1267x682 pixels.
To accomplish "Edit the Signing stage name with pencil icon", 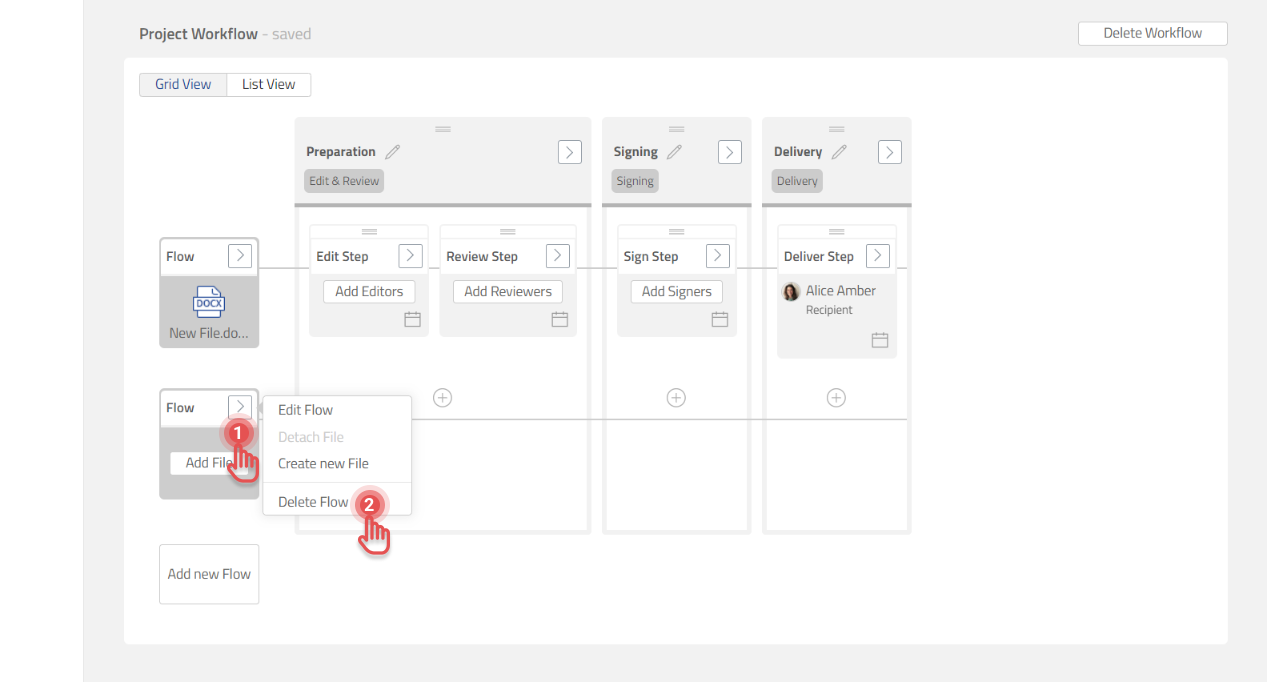I will (x=675, y=152).
